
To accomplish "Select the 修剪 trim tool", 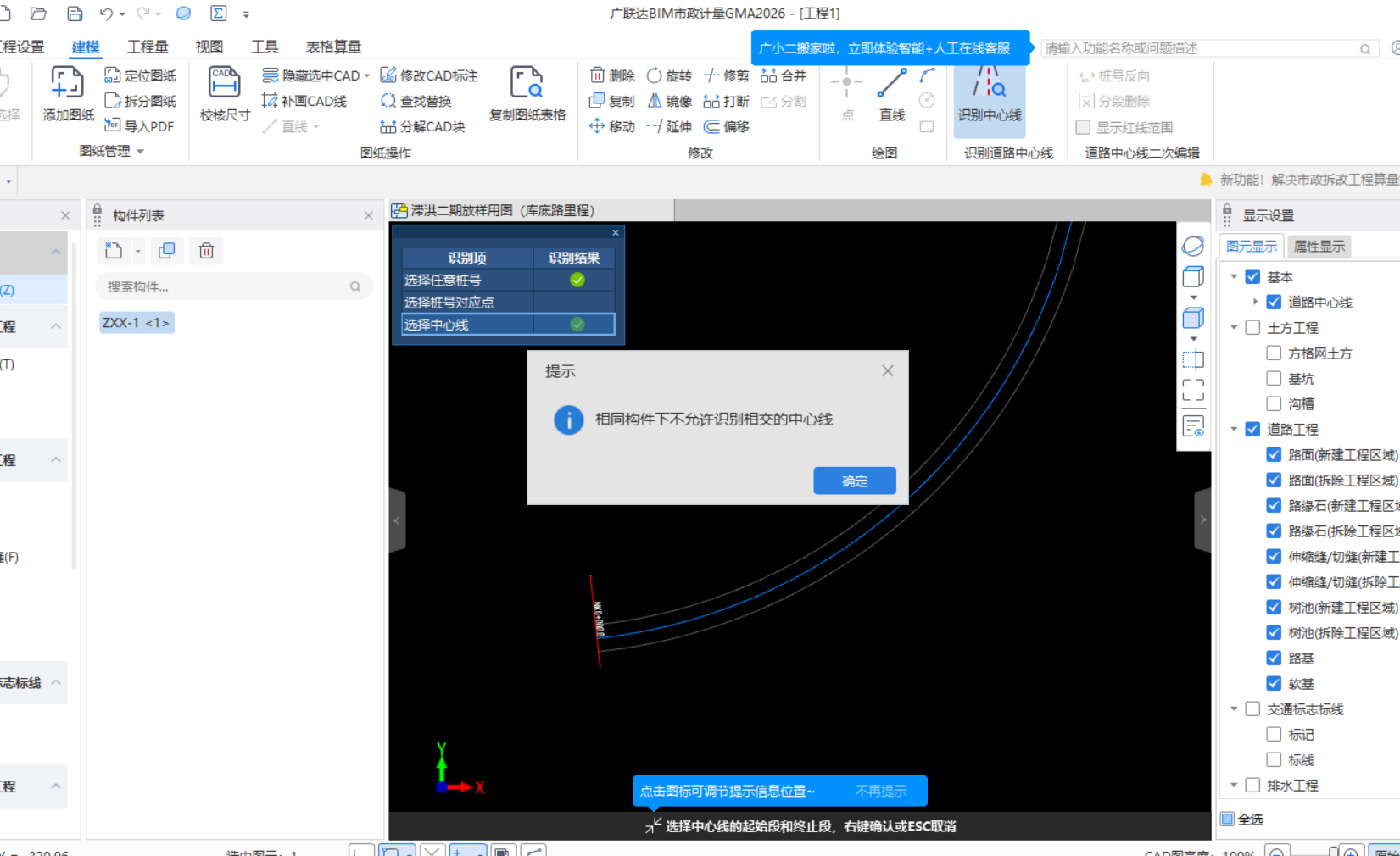I will coord(727,75).
